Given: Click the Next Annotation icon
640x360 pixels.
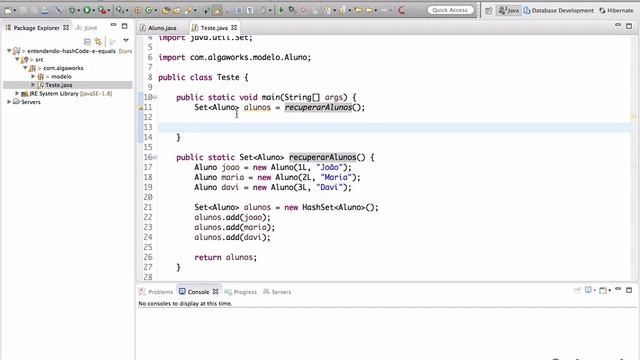Looking at the screenshot, I should point(327,10).
